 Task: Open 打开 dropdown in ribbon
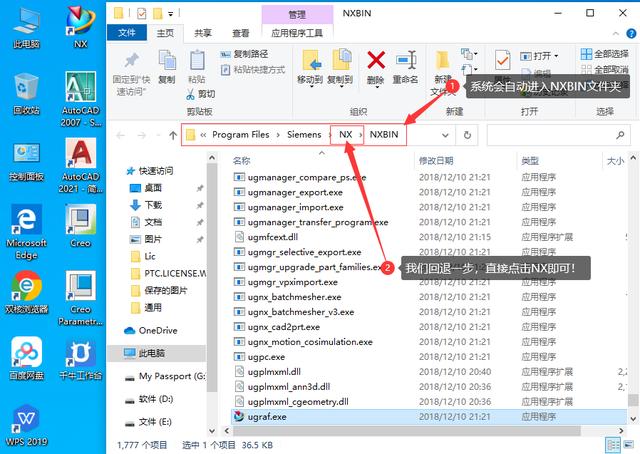[539, 56]
